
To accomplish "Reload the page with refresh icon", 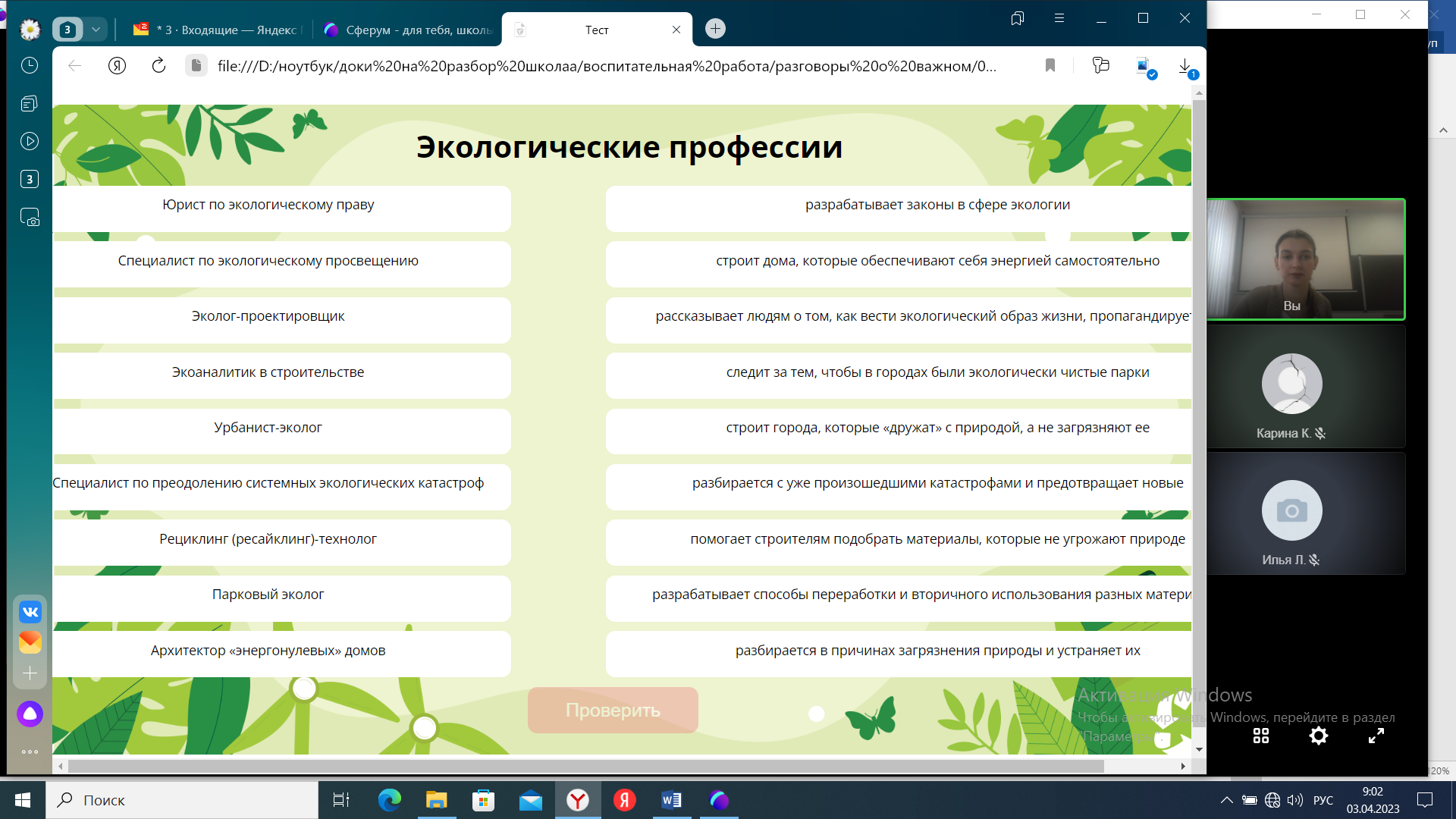I will click(158, 66).
